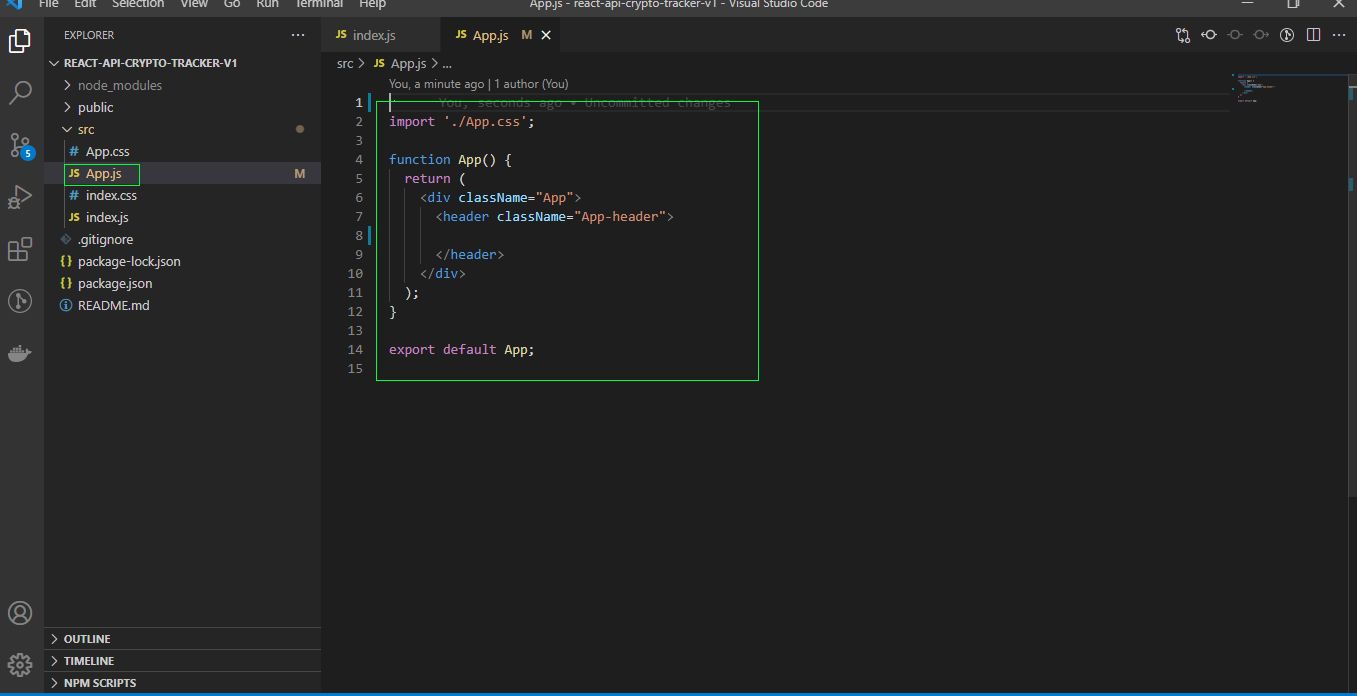The height and width of the screenshot is (696, 1357).
Task: Click the dimmed revision commit icon
Action: click(x=1235, y=35)
